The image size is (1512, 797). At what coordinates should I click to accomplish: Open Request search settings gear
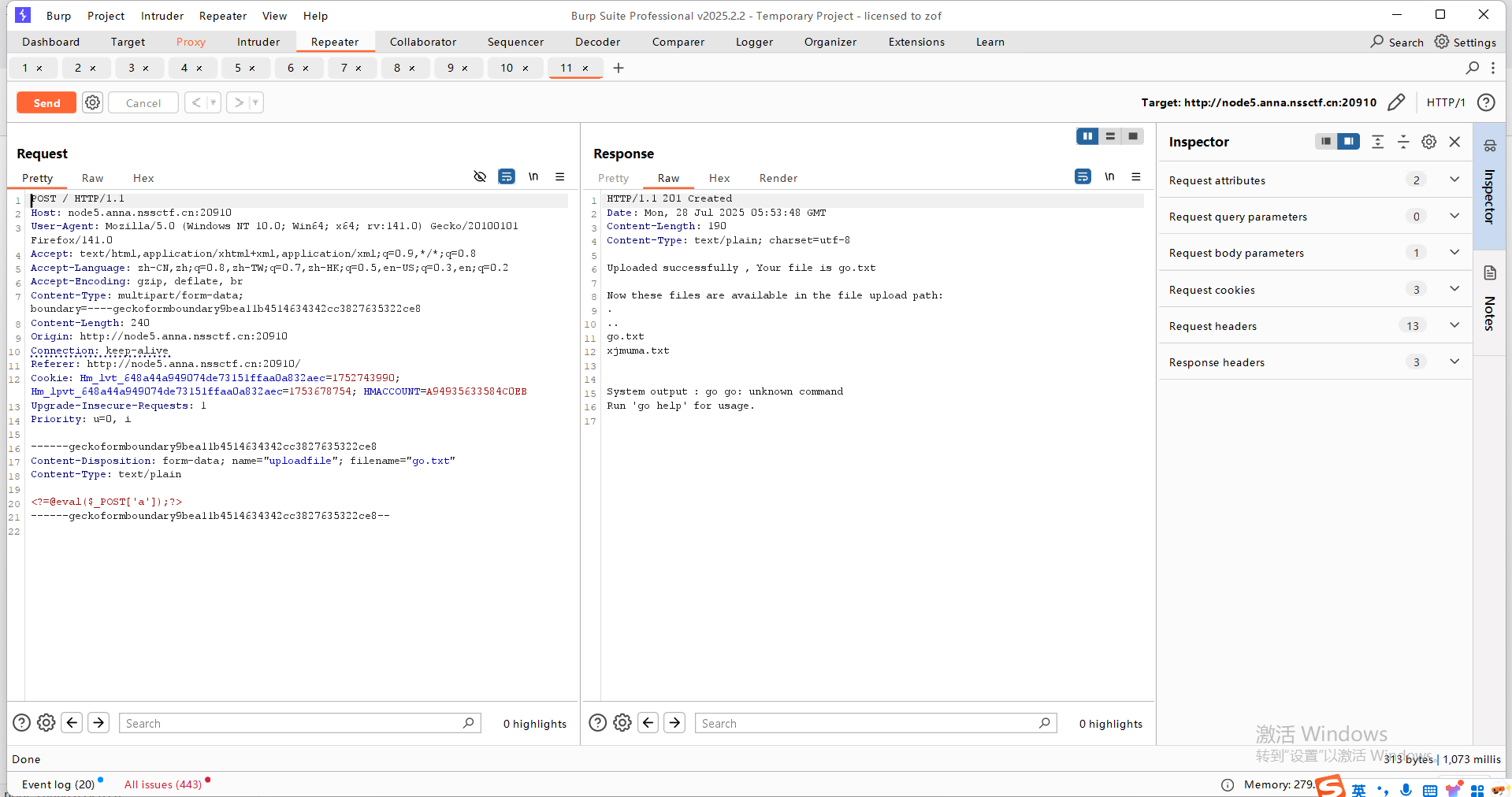46,722
